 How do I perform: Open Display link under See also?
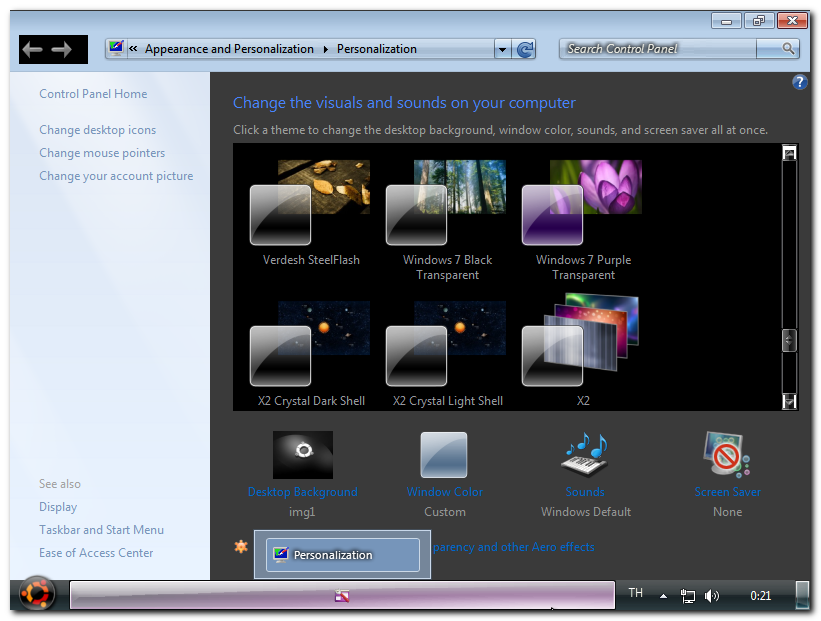pyautogui.click(x=58, y=507)
